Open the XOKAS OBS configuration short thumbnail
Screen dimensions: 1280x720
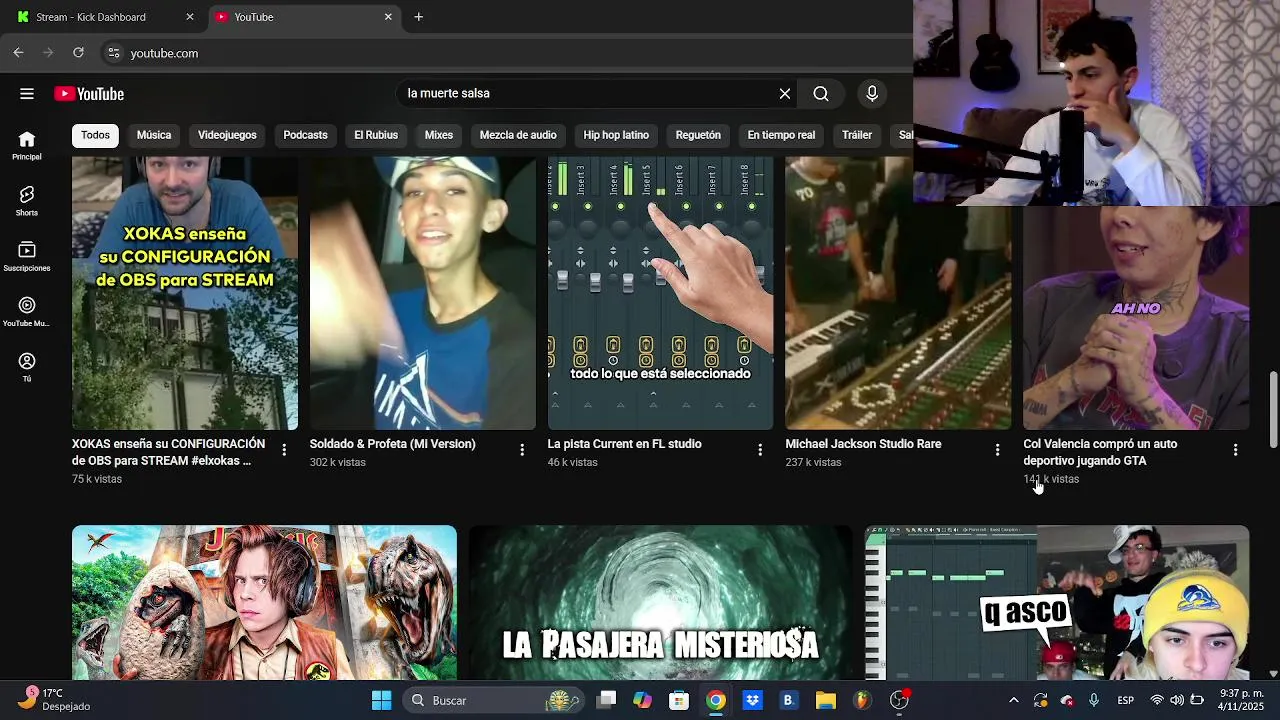(x=185, y=293)
